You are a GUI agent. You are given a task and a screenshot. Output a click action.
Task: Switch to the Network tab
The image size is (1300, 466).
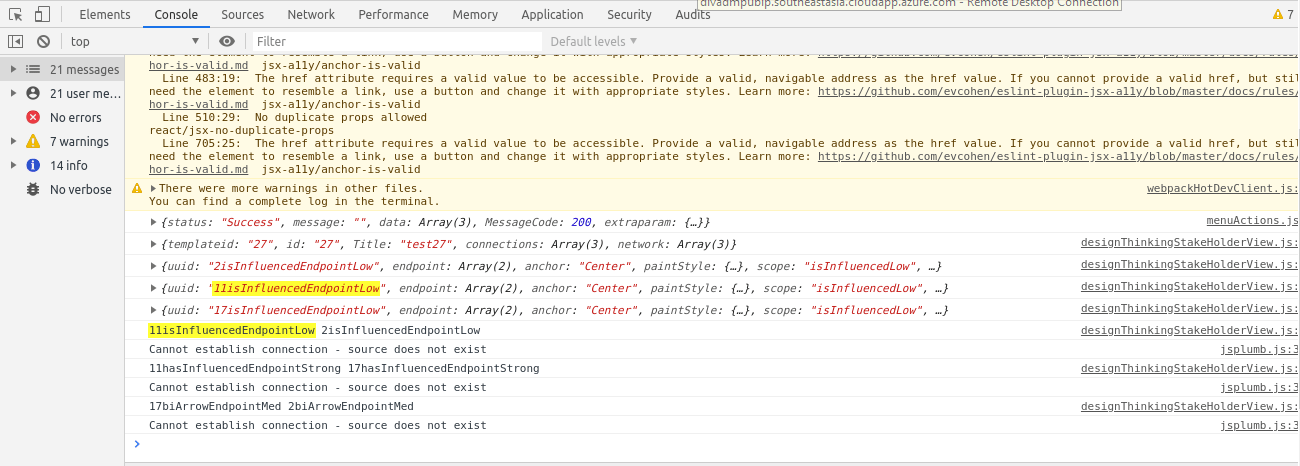(311, 14)
